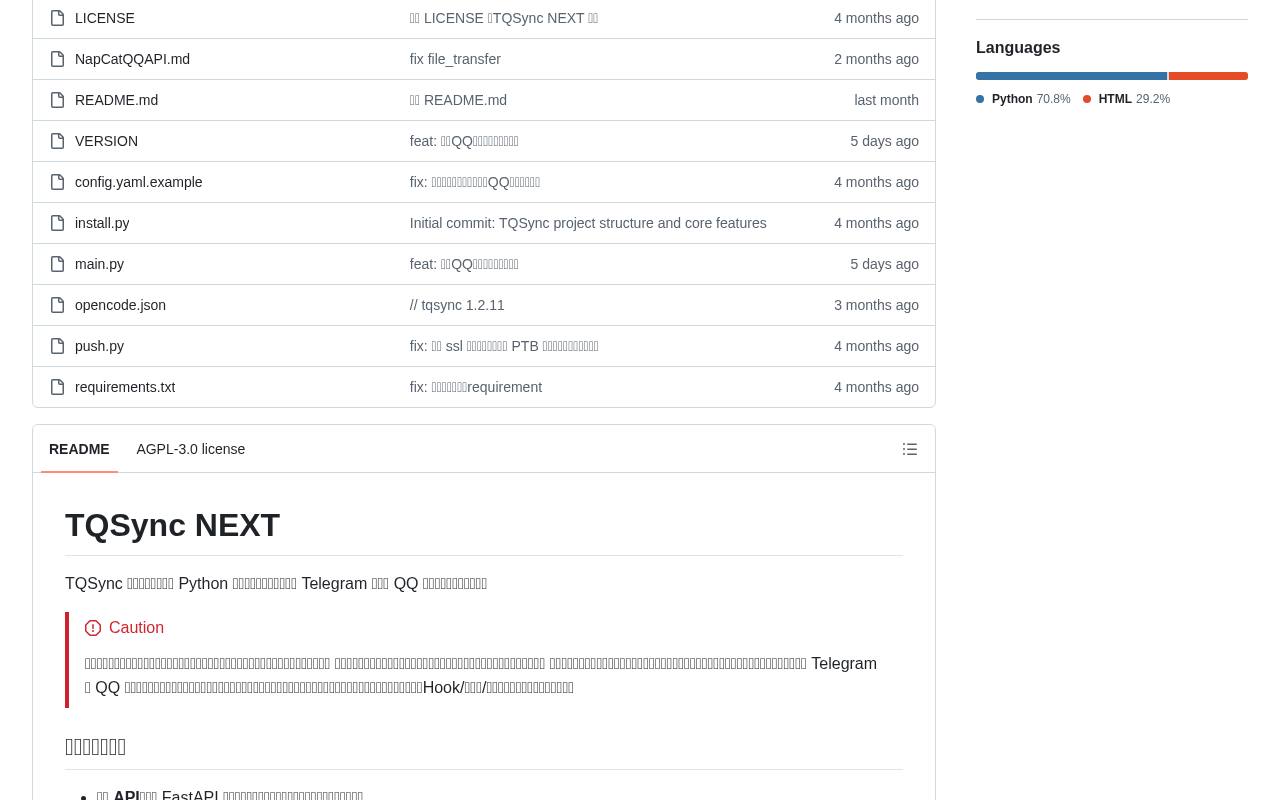This screenshot has width=1280, height=800.
Task: Click '4 months ago' timestamp for LICENSE
Action: pos(876,18)
